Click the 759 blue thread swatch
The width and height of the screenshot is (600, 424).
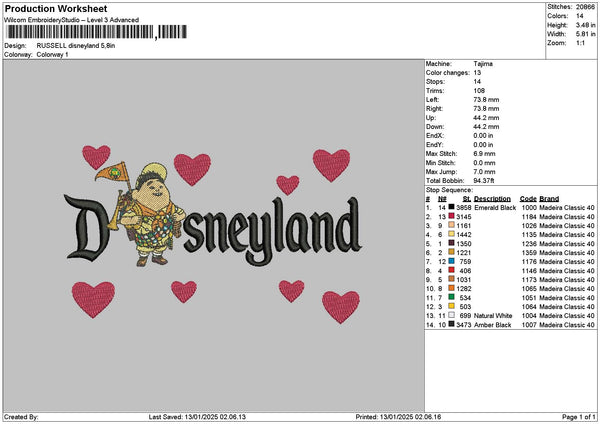point(452,261)
